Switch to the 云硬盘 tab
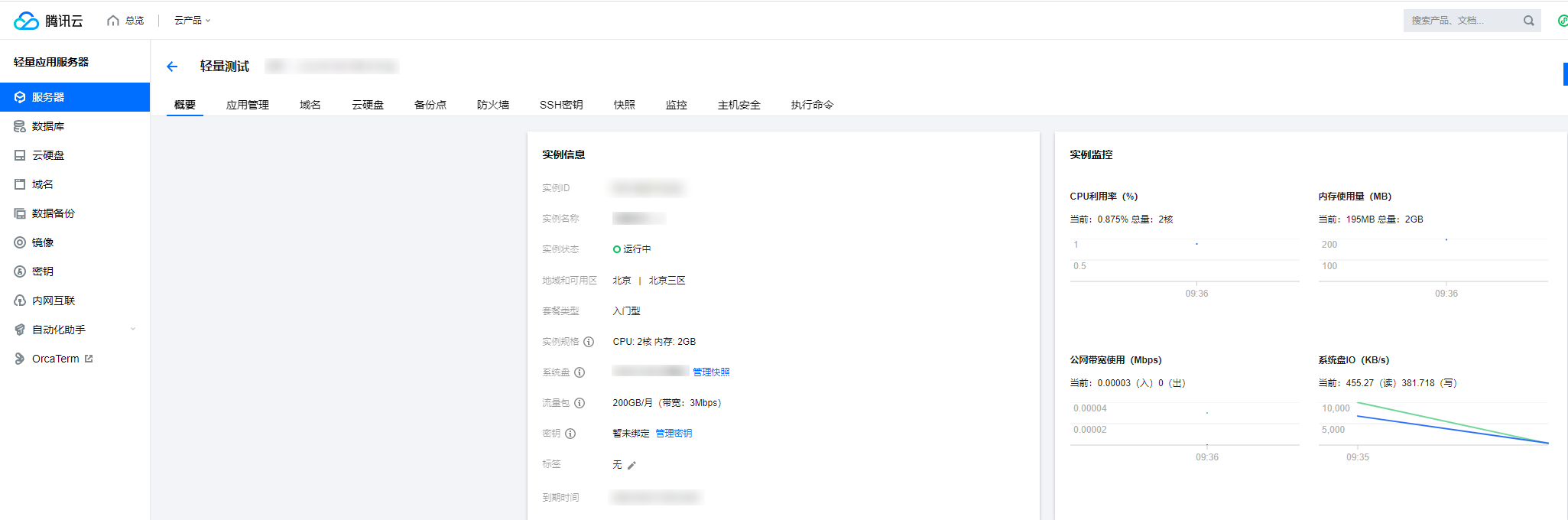 pyautogui.click(x=368, y=105)
